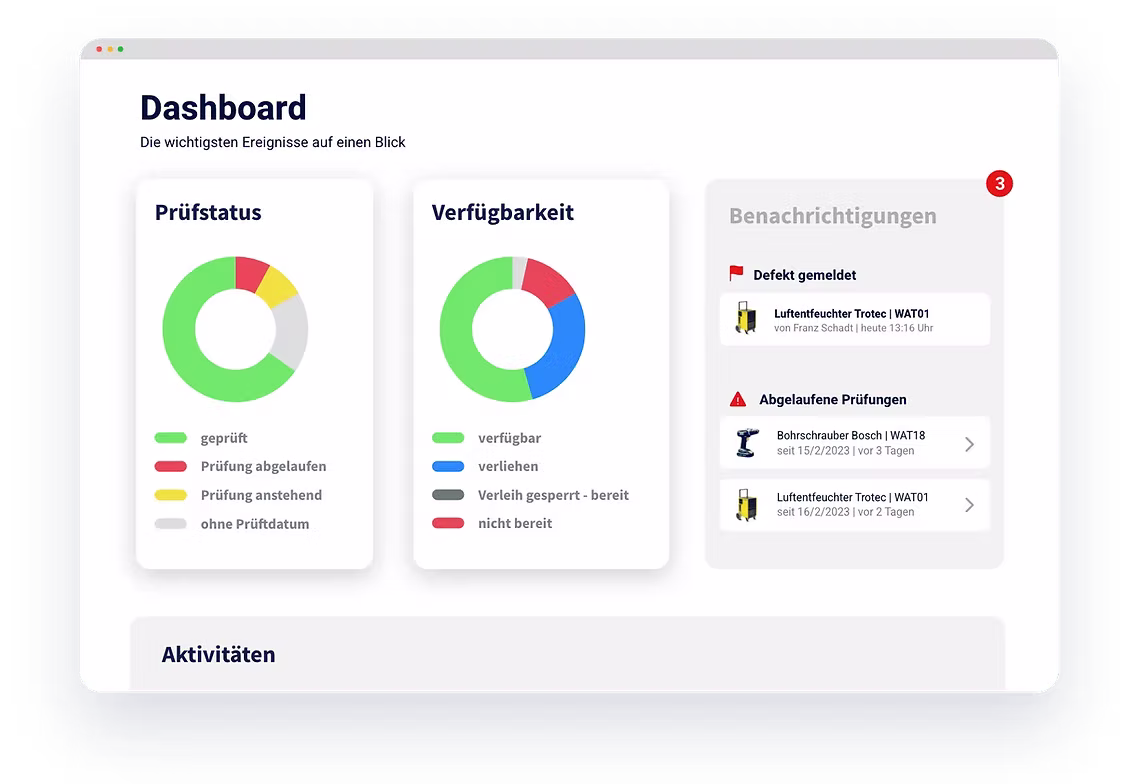Click the Benachrichtigungen panel heading
The height and width of the screenshot is (784, 1138).
pyautogui.click(x=832, y=216)
